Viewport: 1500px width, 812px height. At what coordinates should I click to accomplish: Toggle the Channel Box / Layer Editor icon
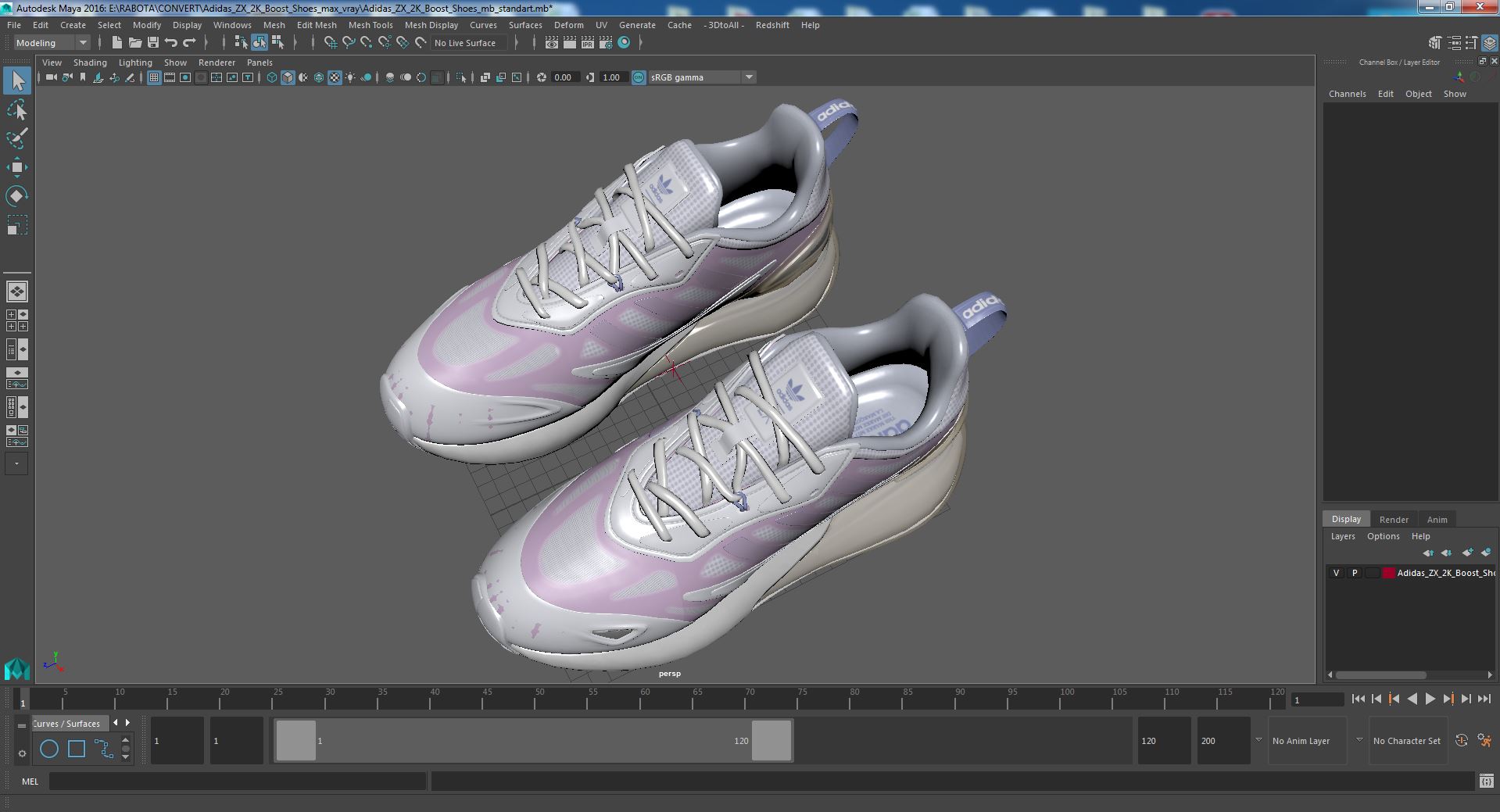tap(1490, 43)
